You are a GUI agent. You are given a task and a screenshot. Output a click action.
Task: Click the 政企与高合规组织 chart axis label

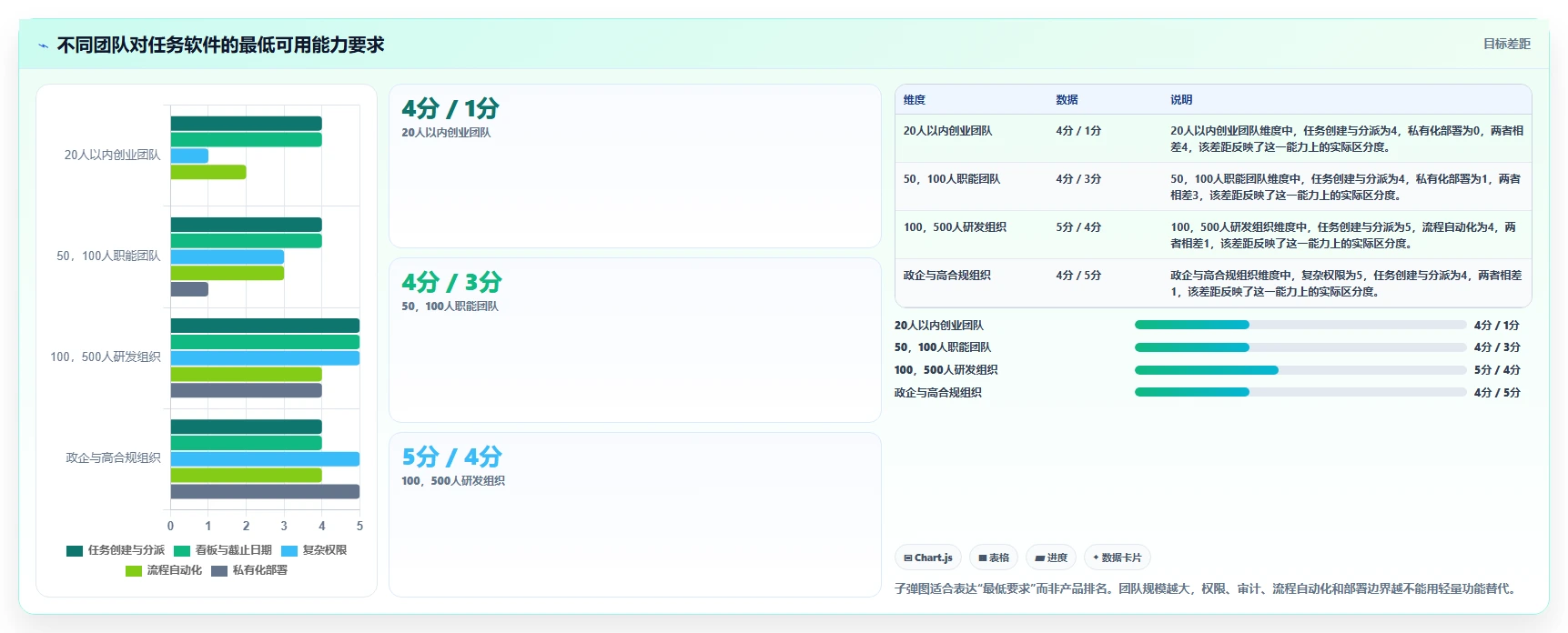(113, 458)
